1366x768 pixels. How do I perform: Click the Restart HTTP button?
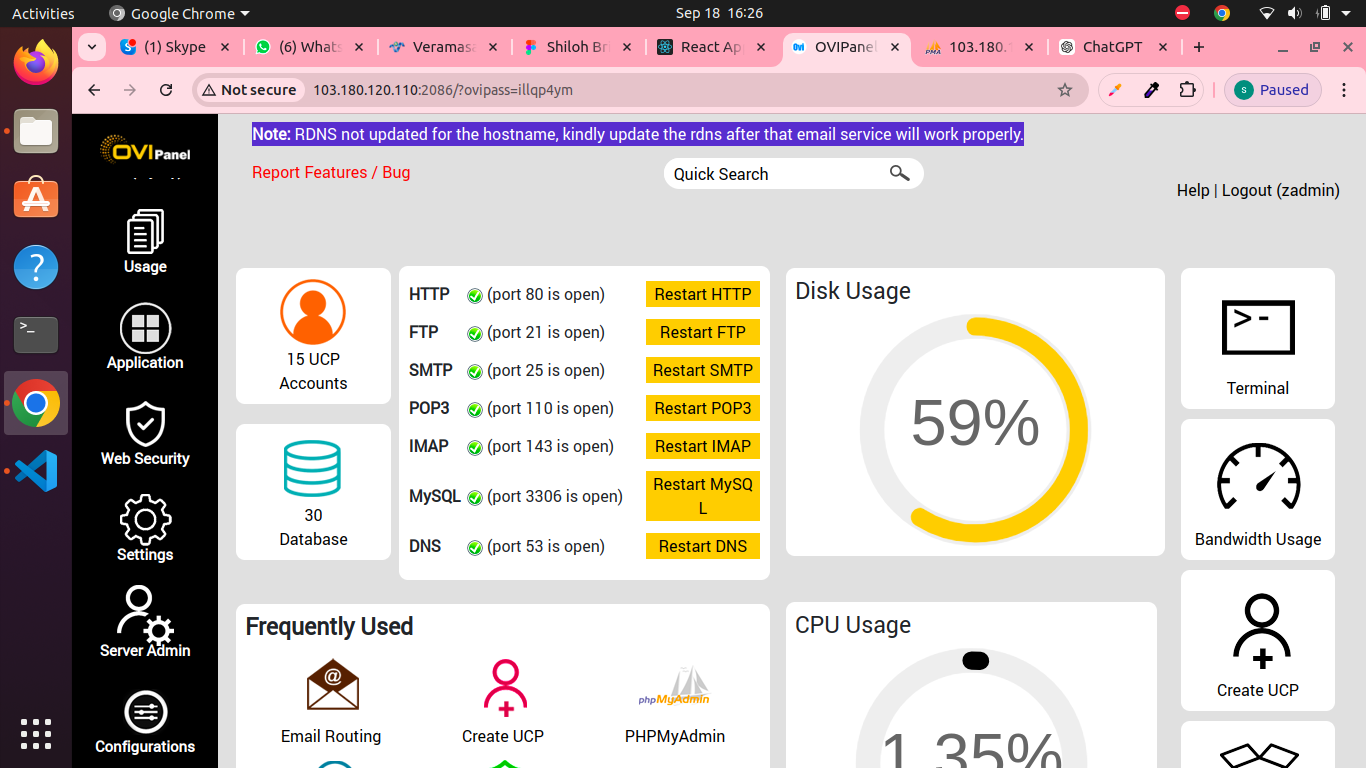(x=702, y=294)
